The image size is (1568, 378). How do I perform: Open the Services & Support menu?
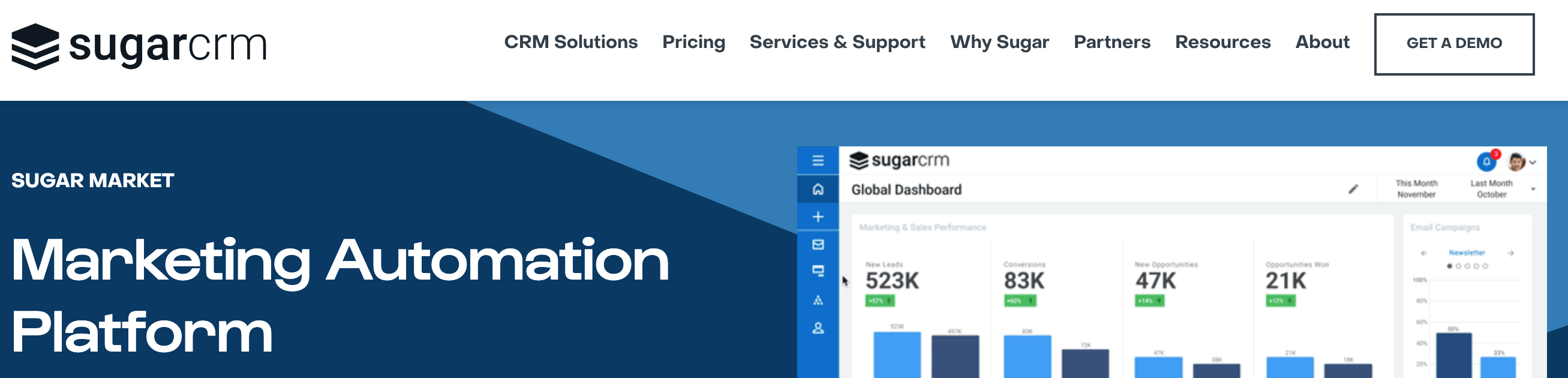(837, 42)
